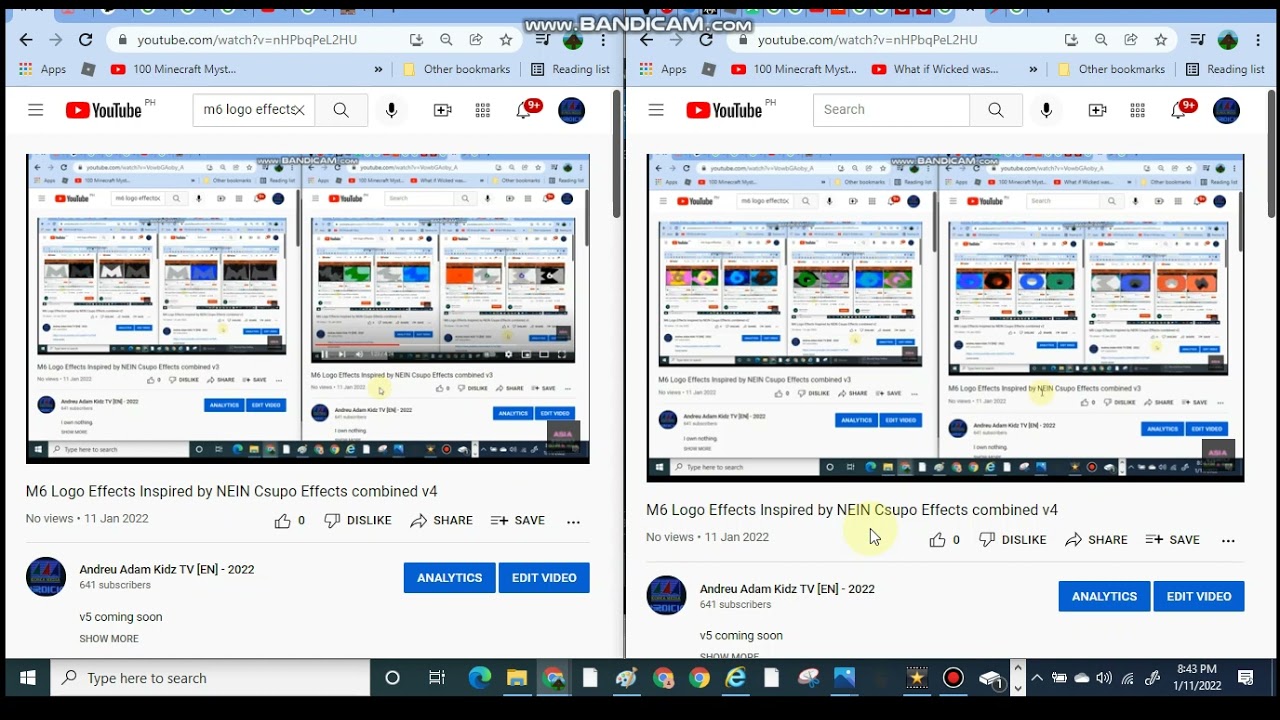Play the video thumbnail in the left window
The image size is (1280, 720).
[x=308, y=309]
